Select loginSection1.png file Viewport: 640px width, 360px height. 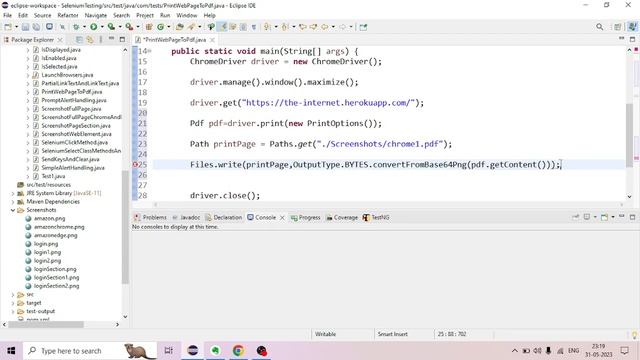pyautogui.click(x=56, y=278)
